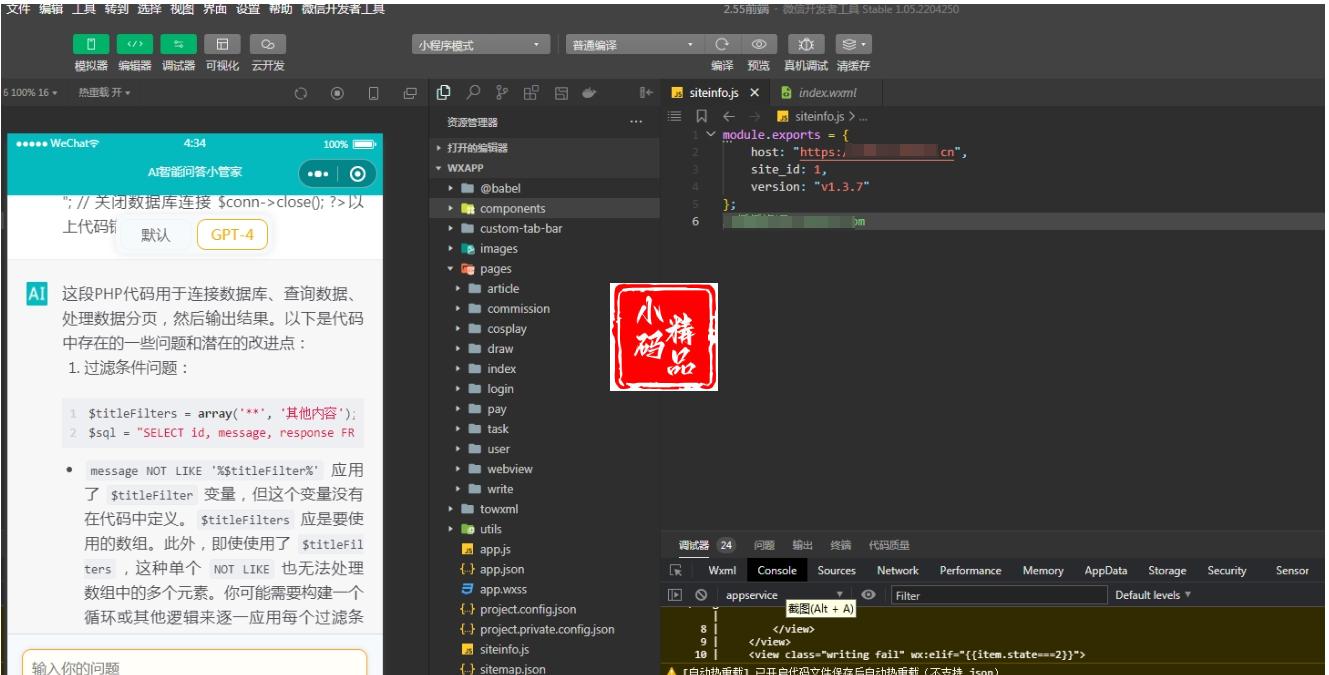Click the clear console icon
The width and height of the screenshot is (1329, 675).
(x=699, y=595)
